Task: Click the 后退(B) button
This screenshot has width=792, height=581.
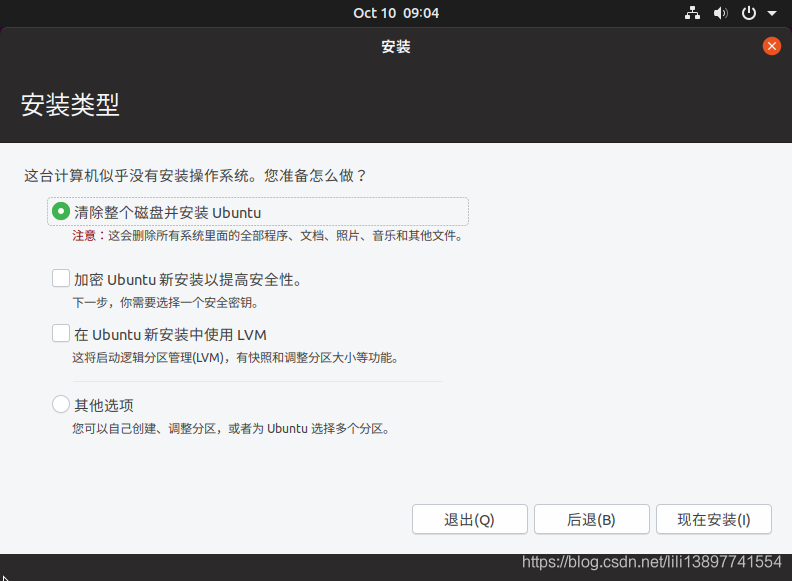Action: coord(591,519)
